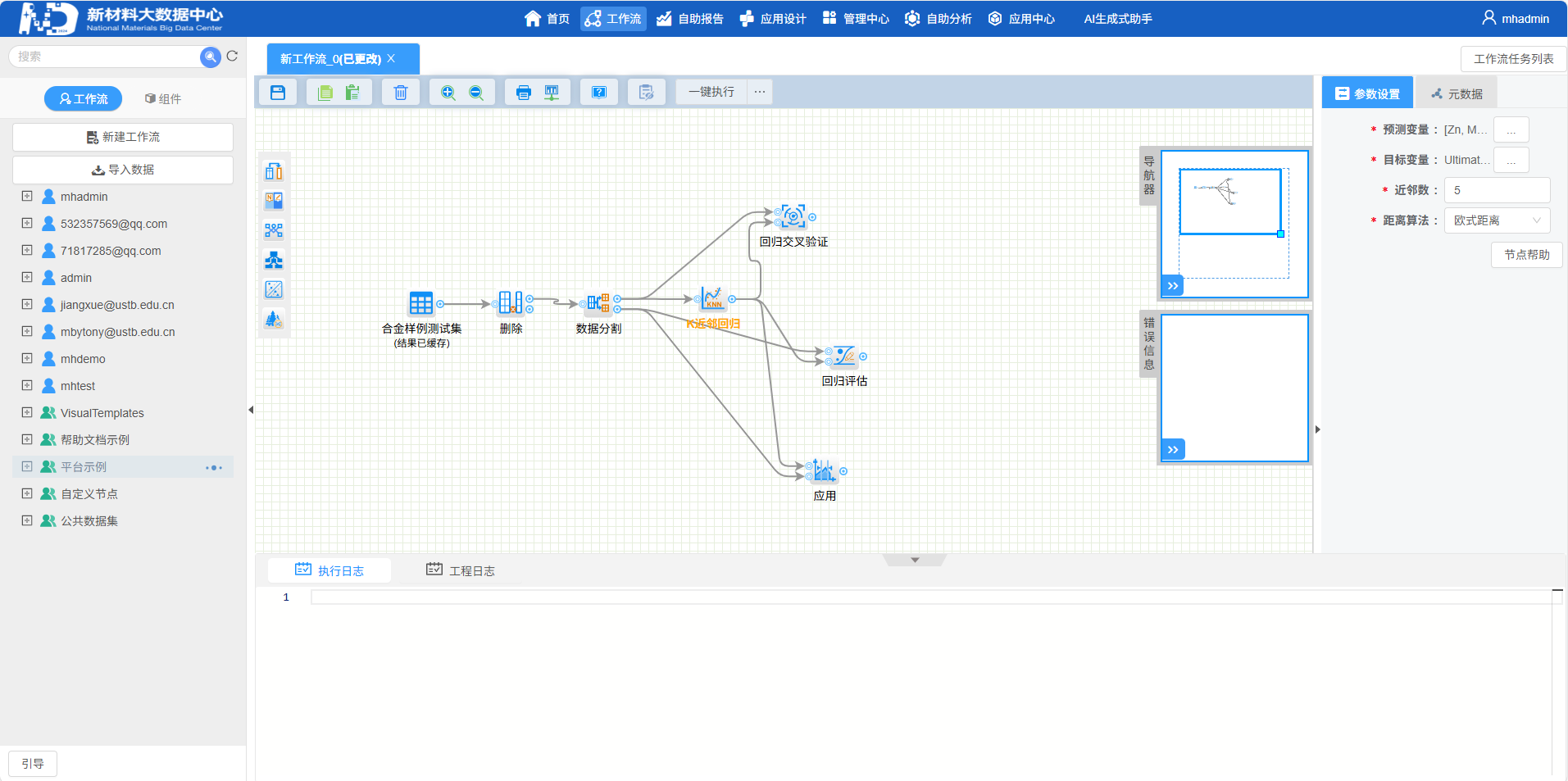Click the paste clipboard toolbar icon
1568x781 pixels.
pos(352,92)
